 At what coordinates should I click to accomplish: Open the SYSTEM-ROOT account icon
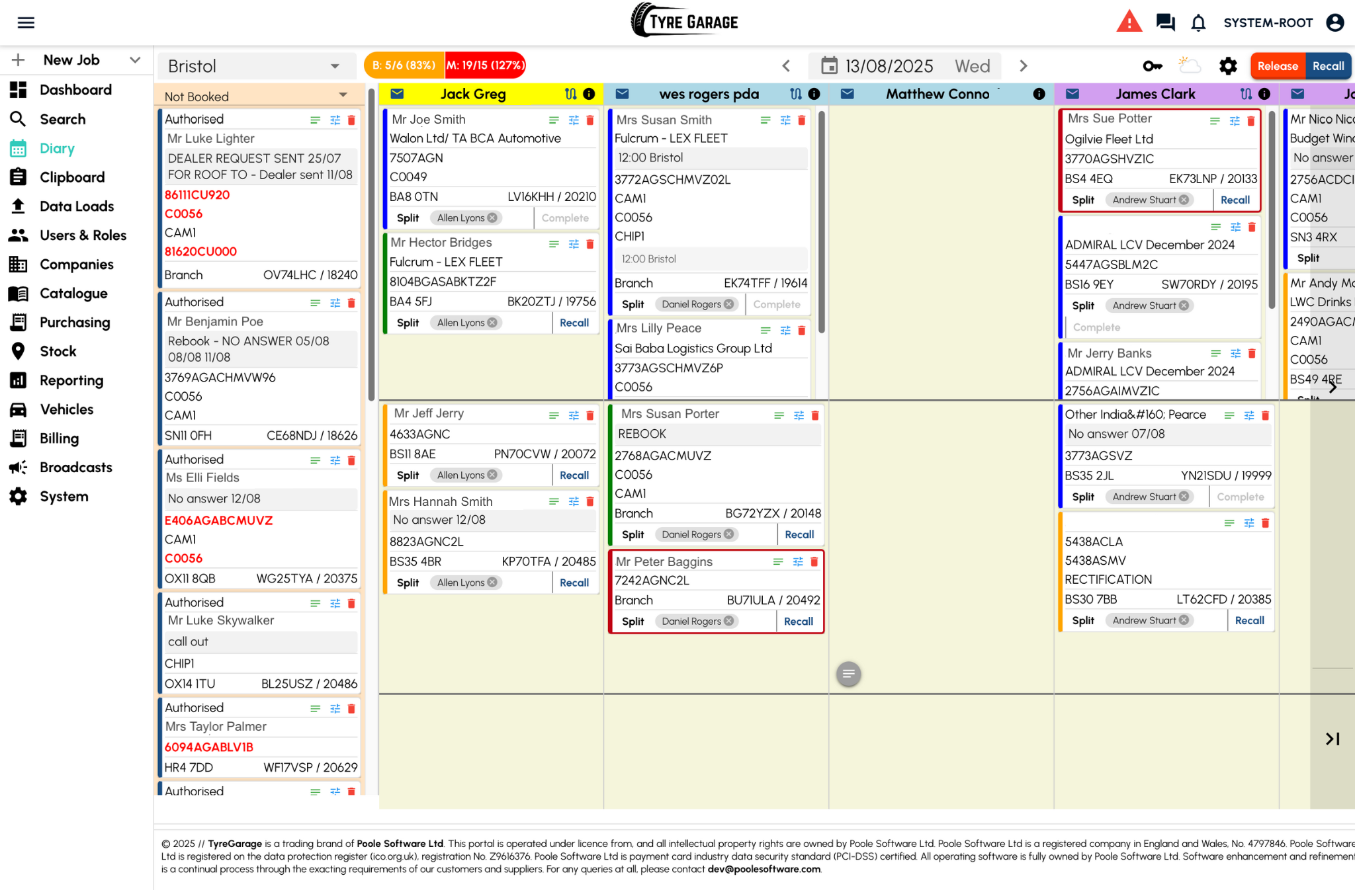pos(1335,22)
